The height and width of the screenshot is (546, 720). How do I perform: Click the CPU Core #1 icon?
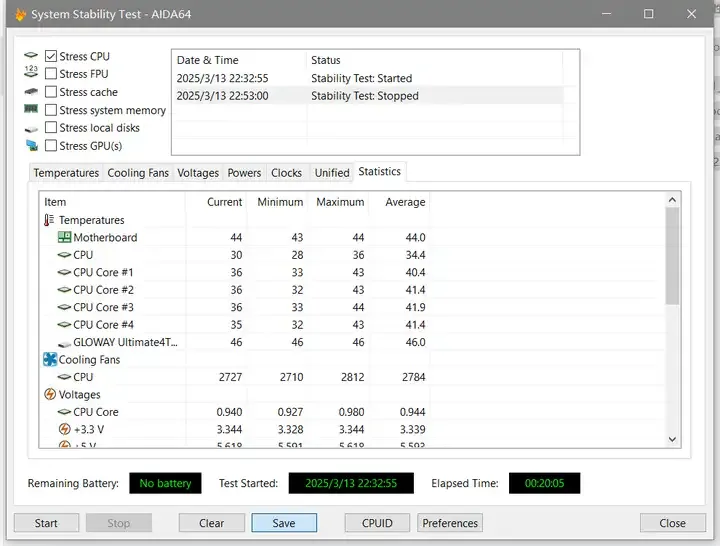(x=64, y=272)
